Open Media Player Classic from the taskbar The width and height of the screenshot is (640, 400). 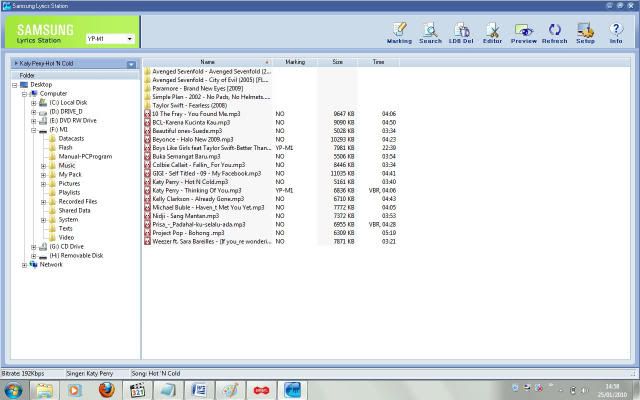coord(138,390)
